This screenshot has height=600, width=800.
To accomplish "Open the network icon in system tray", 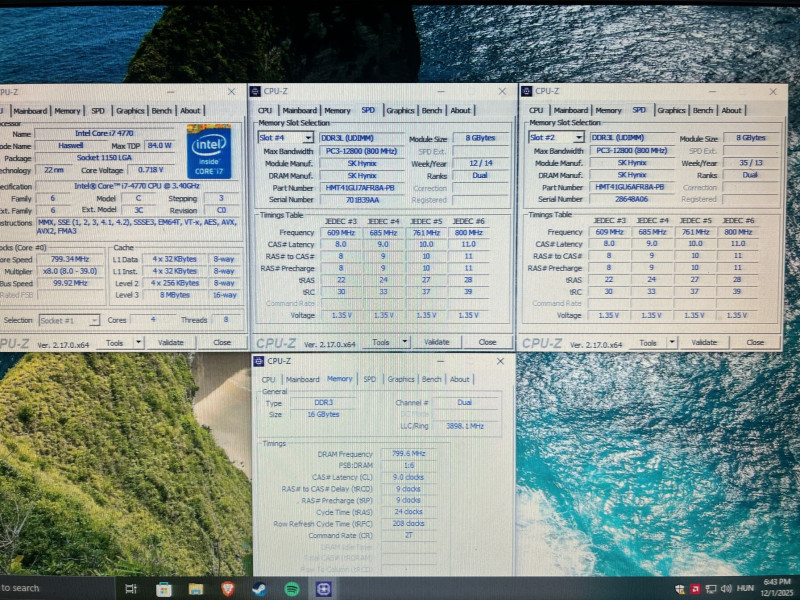I will (711, 589).
